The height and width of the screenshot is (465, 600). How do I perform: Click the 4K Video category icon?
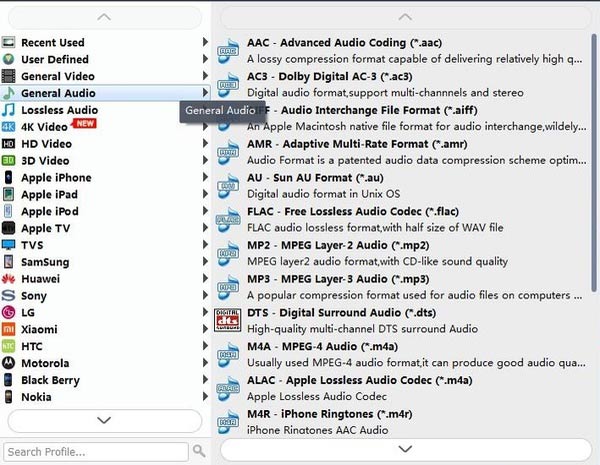tap(9, 127)
